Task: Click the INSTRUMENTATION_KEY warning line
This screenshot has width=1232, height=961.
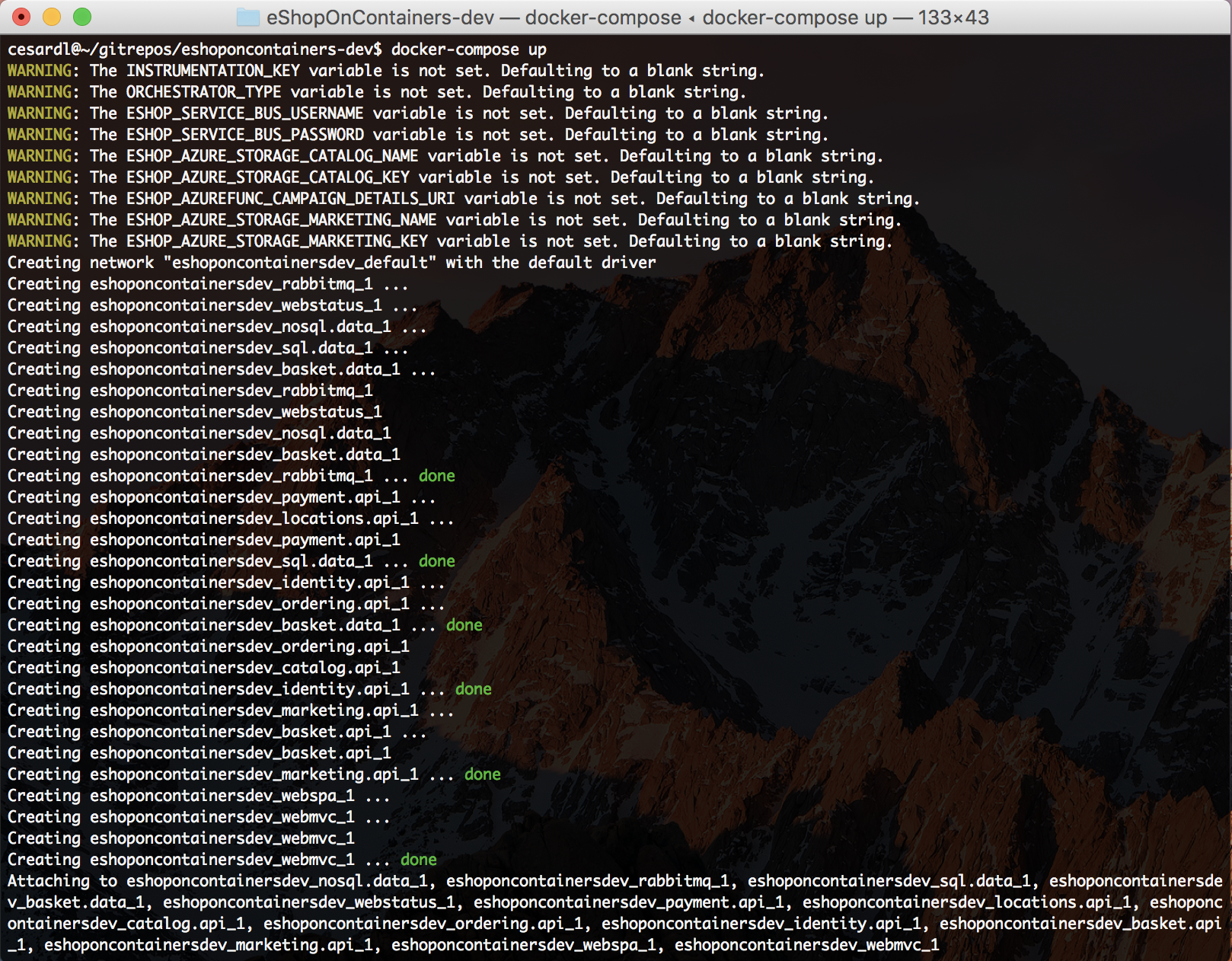Action: (x=386, y=71)
